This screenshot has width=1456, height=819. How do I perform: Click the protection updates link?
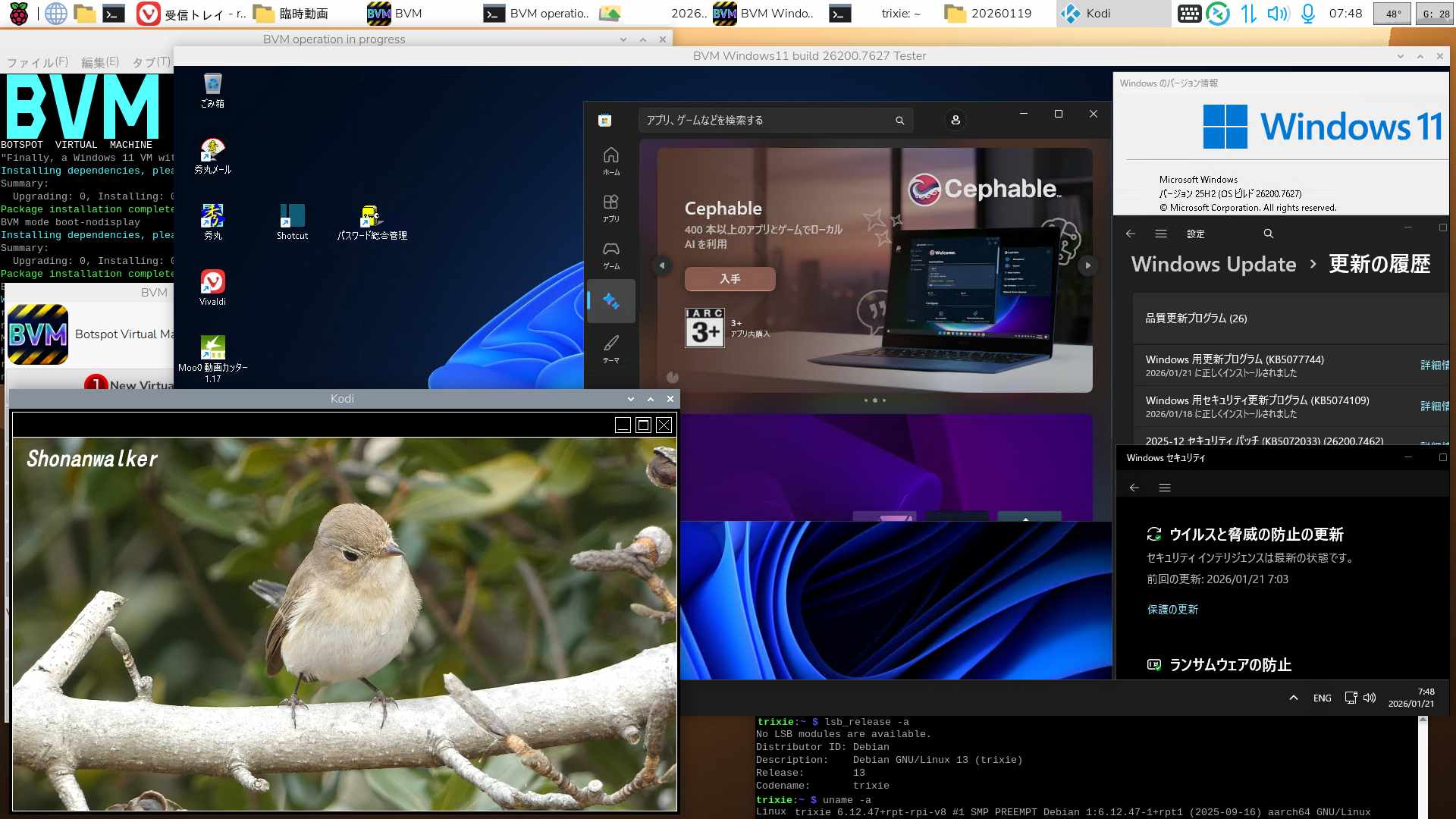pos(1172,609)
